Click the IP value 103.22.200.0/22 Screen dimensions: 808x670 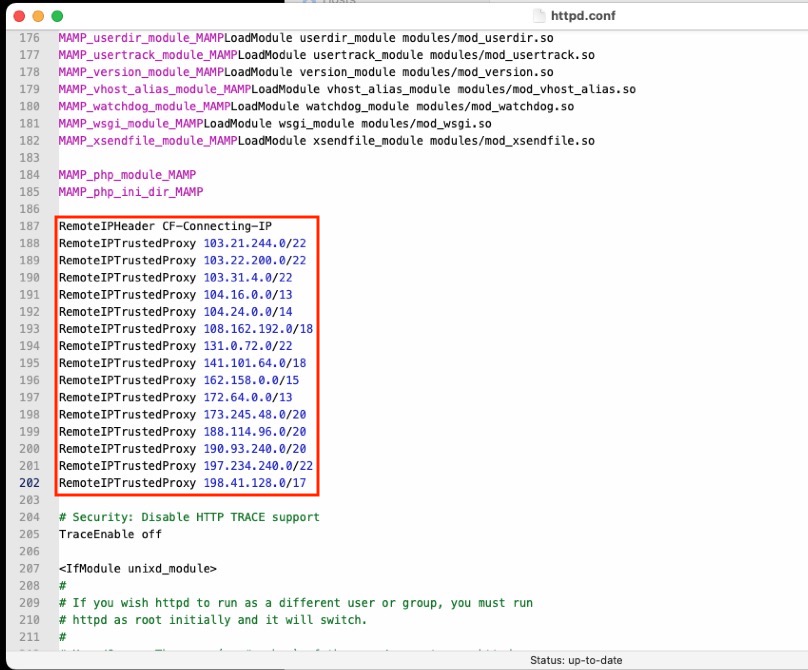(x=255, y=260)
